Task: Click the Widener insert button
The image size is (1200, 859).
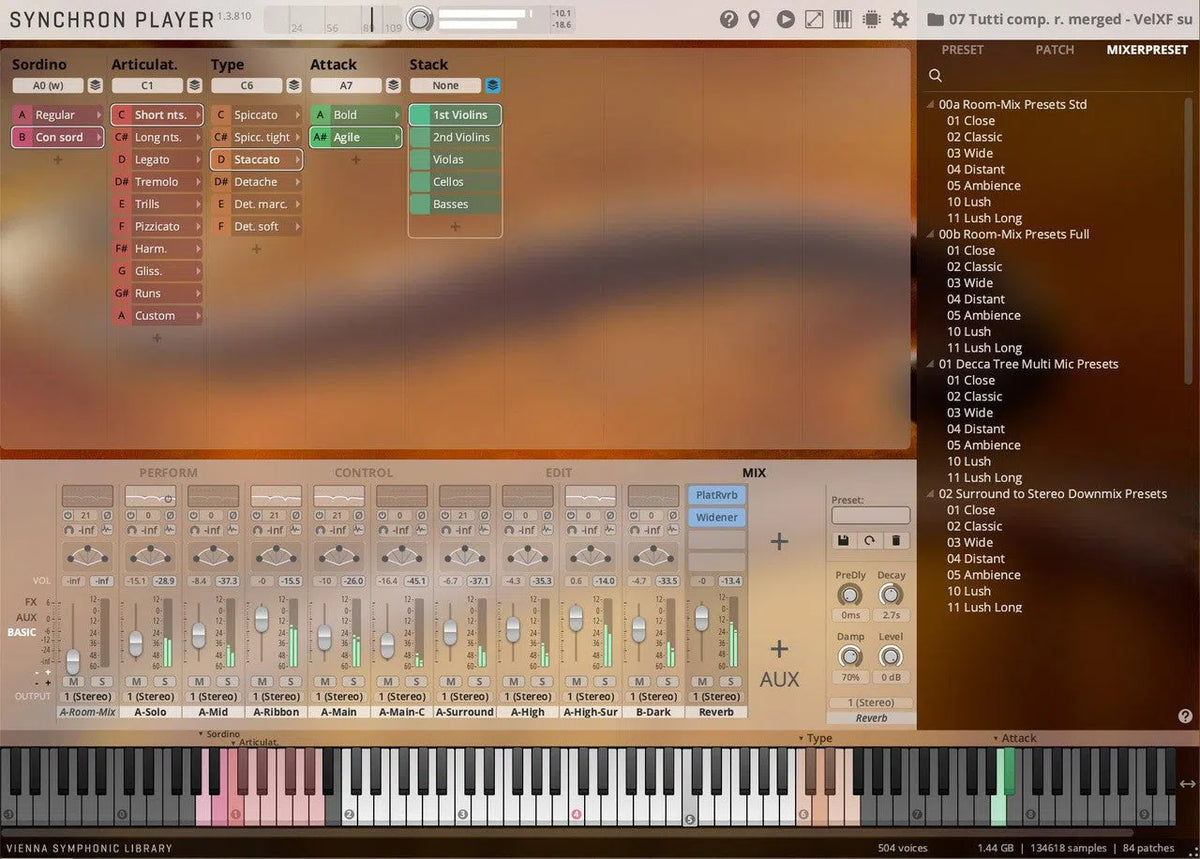Action: [716, 517]
